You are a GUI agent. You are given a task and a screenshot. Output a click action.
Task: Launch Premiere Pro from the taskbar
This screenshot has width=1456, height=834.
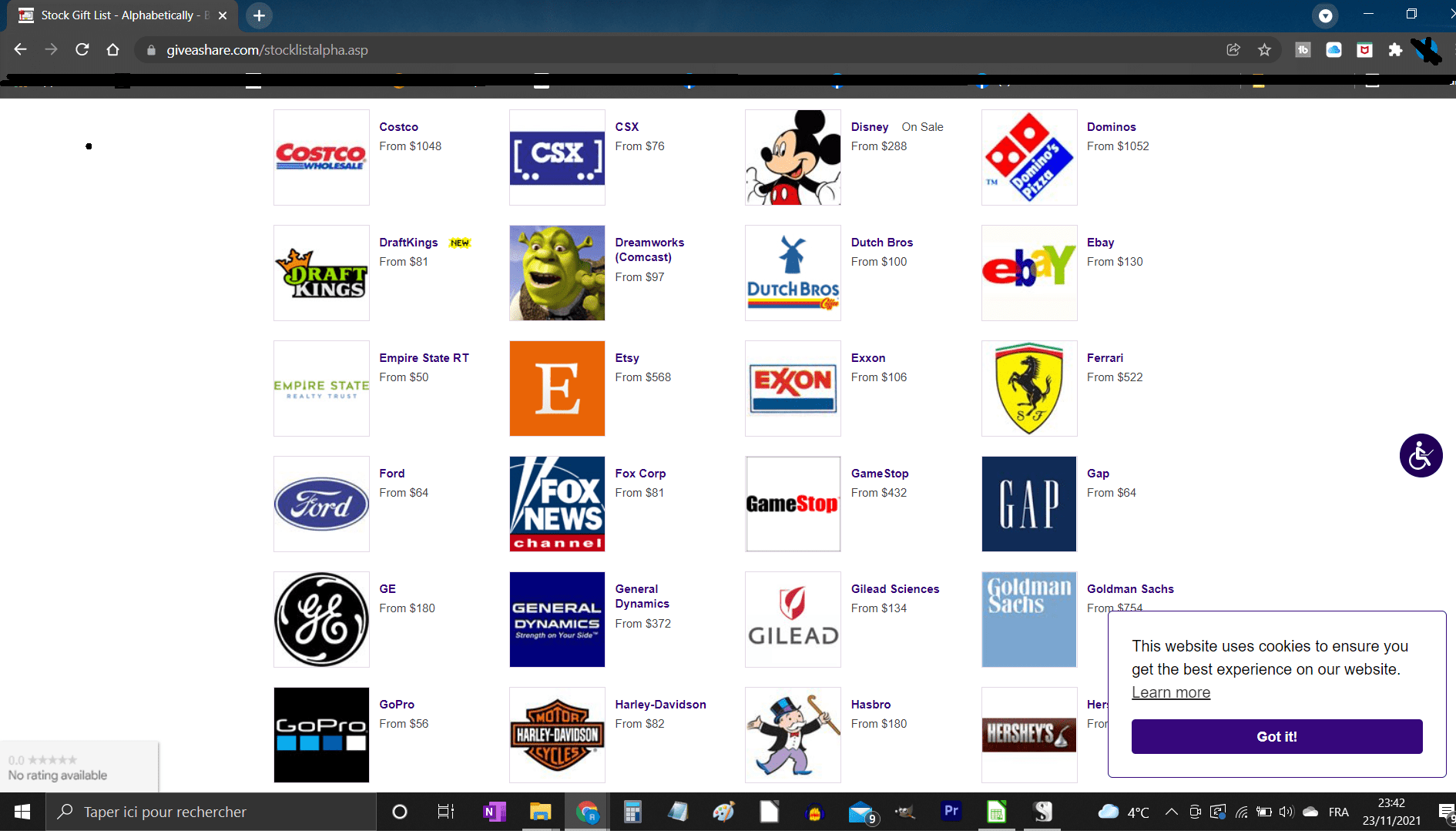(951, 811)
